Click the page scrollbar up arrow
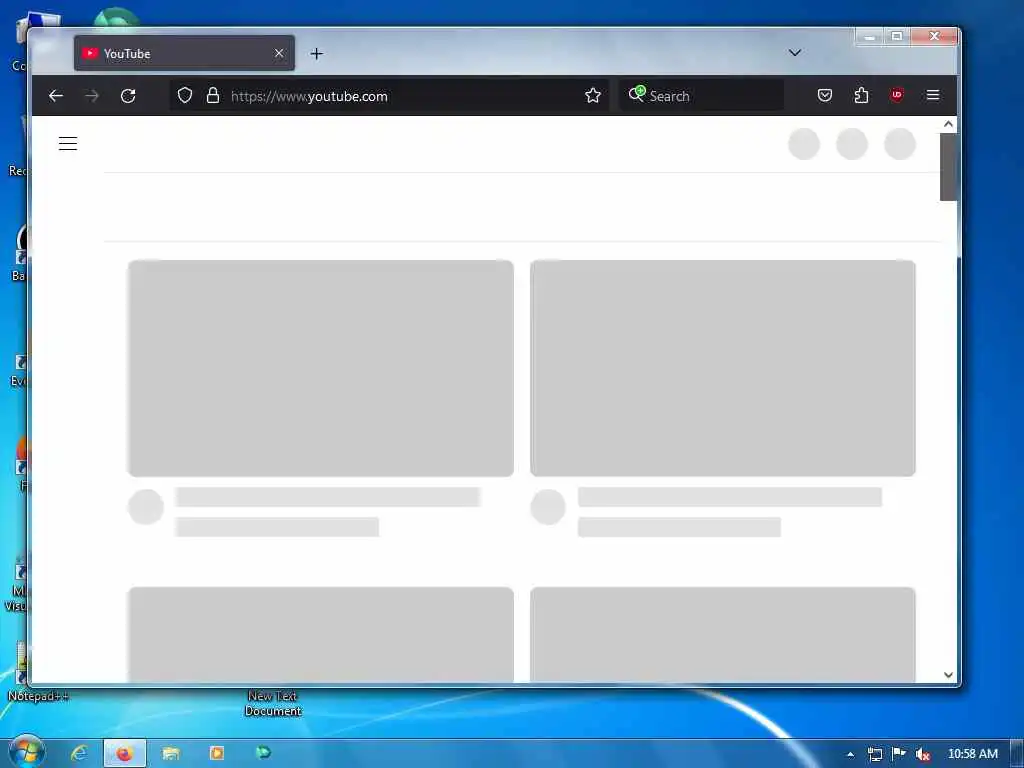The image size is (1024, 768). coord(949,124)
